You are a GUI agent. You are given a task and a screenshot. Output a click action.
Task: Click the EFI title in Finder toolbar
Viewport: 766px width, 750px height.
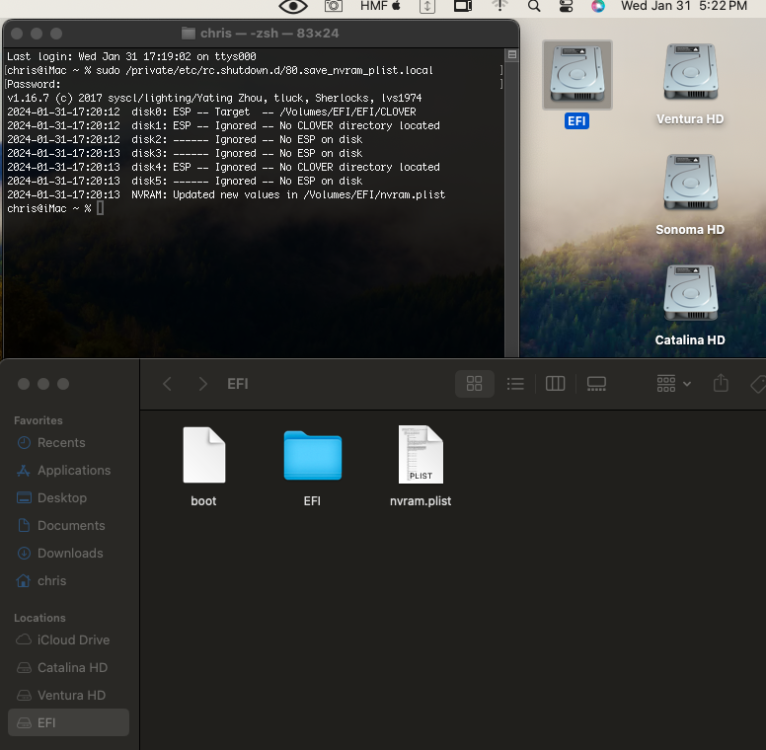tap(238, 384)
